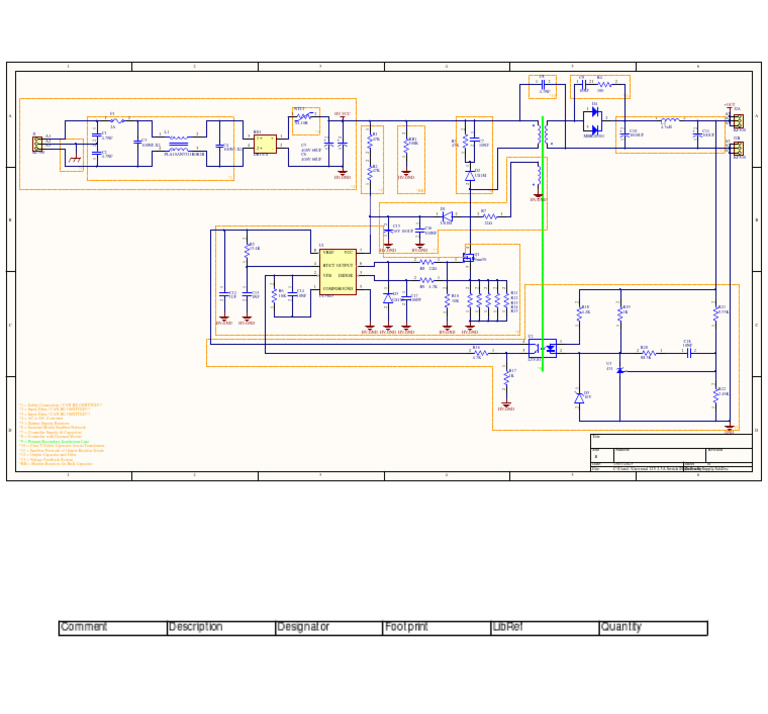Screen dimensions: 768x714
Task: Click the orange block legend notes
Action: [x=62, y=434]
